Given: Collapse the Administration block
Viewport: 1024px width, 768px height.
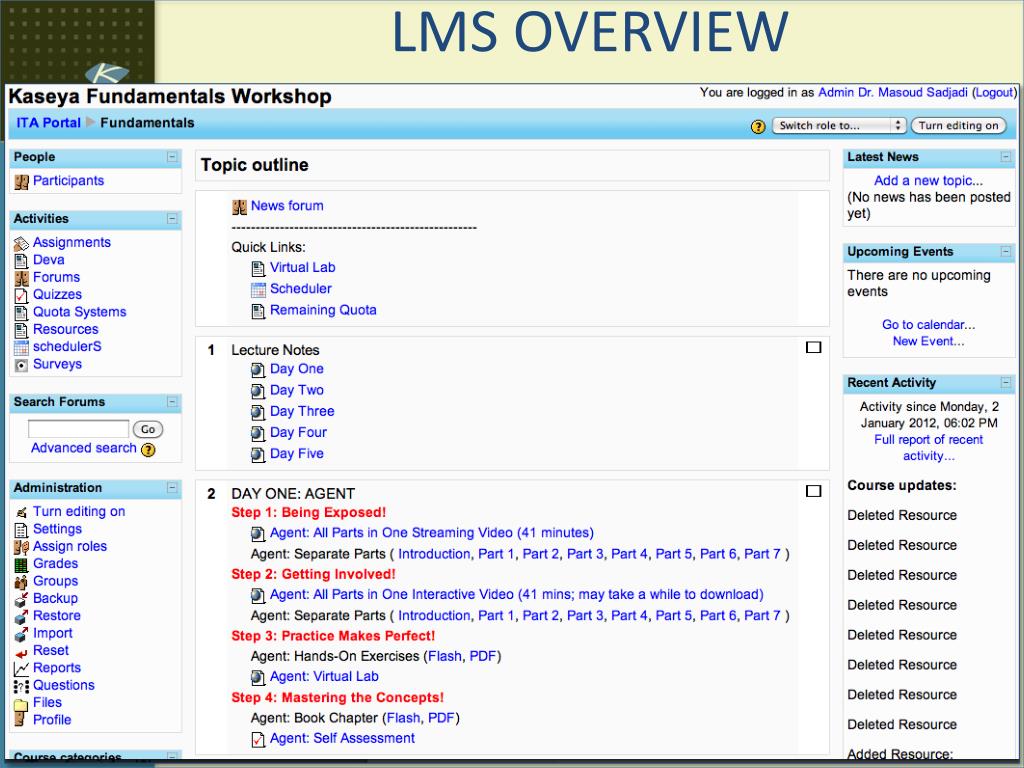Looking at the screenshot, I should (172, 488).
